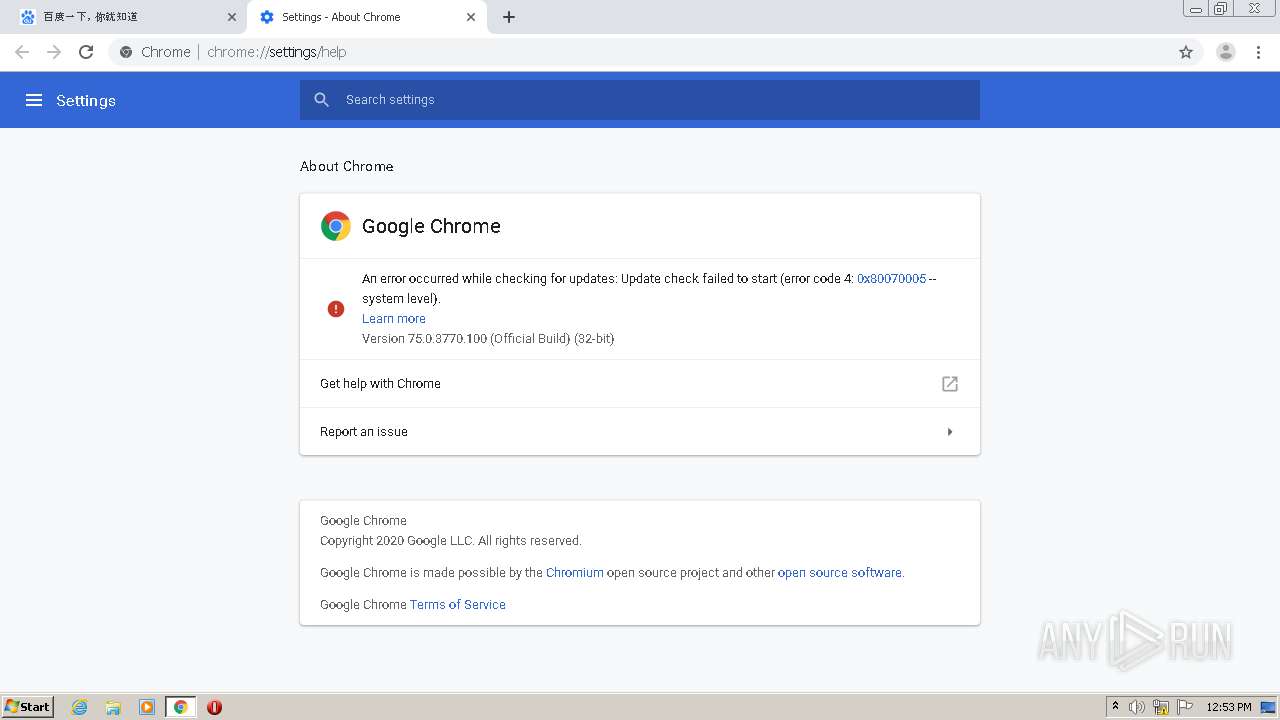
Task: Click the Copyright 2020 Google LLC text
Action: tap(450, 541)
